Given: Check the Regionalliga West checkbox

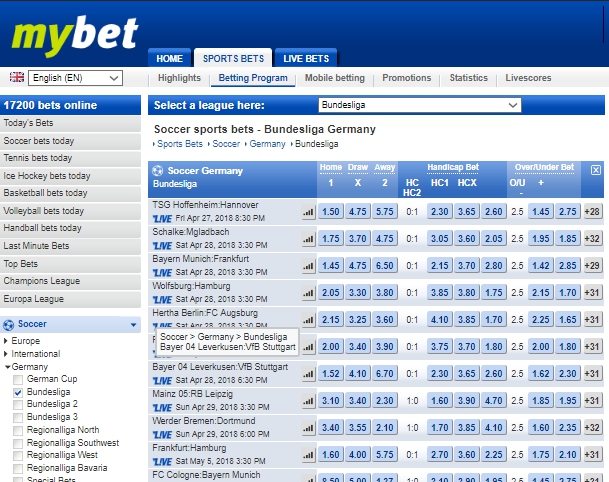Looking at the screenshot, I should click(x=18, y=456).
